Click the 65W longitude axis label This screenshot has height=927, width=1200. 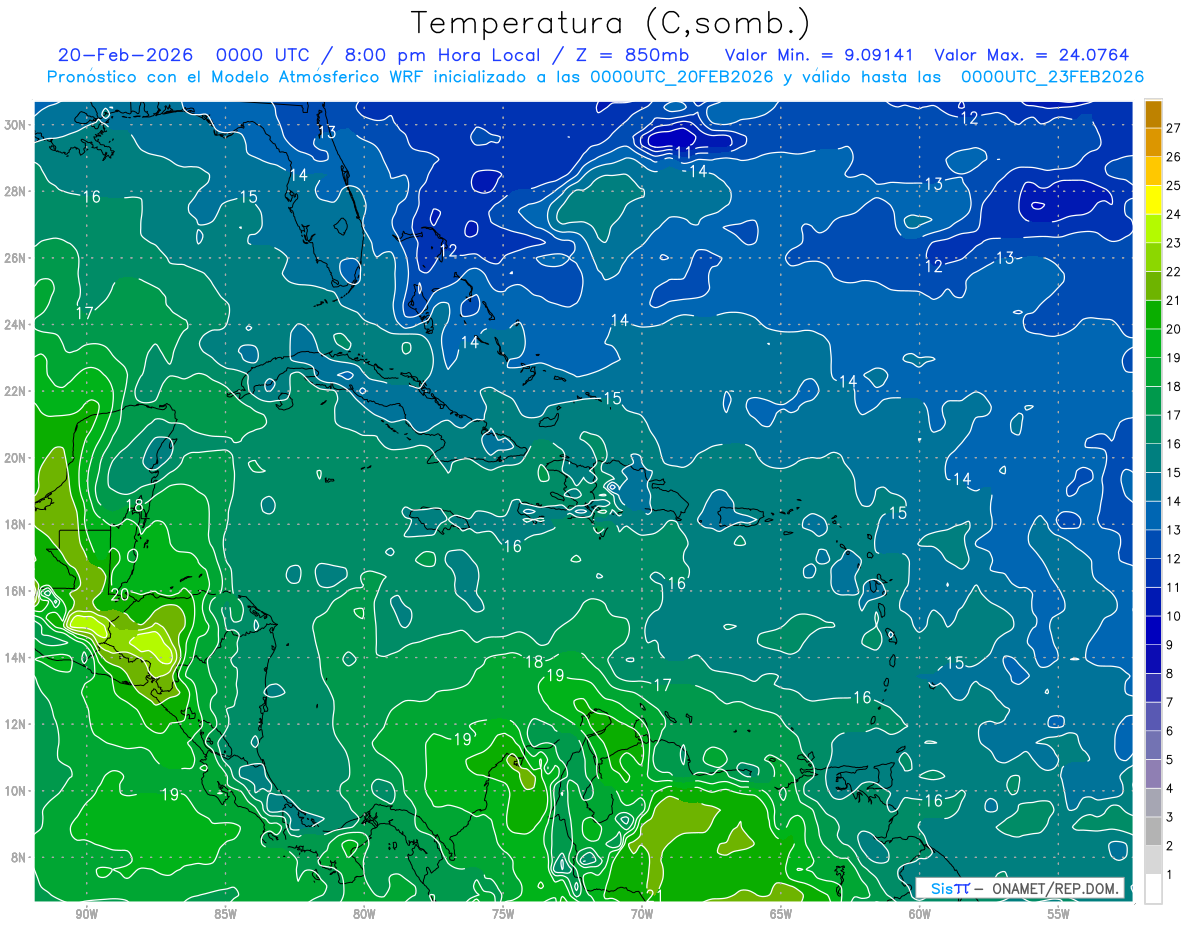(781, 914)
